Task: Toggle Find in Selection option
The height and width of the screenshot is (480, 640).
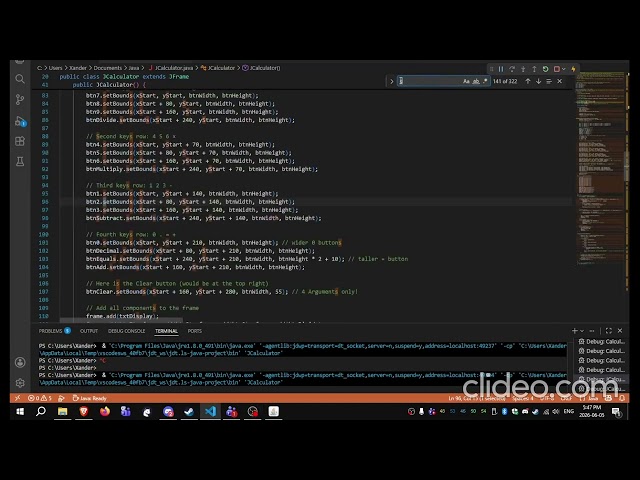Action: click(549, 81)
